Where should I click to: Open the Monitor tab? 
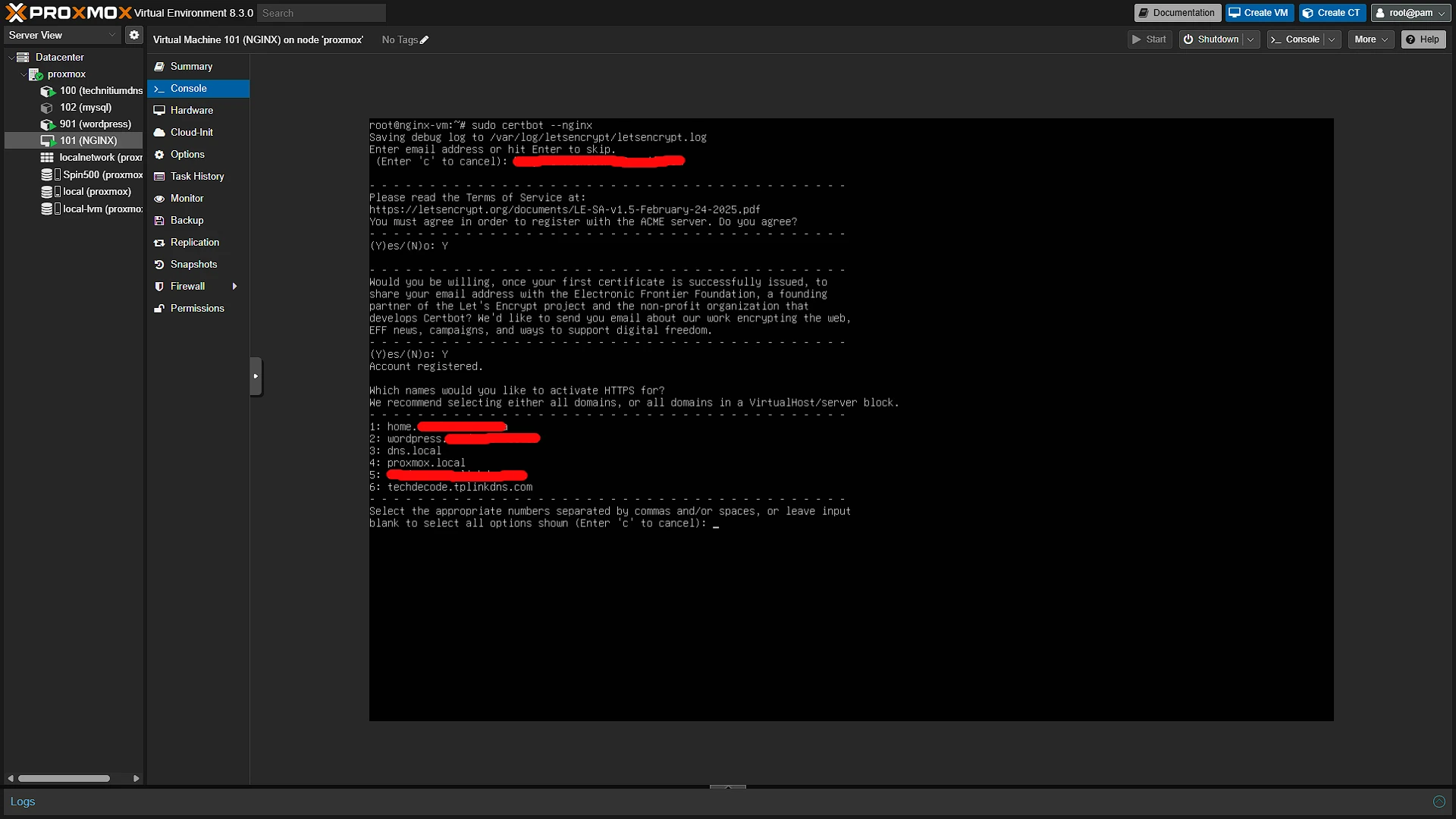point(198,199)
